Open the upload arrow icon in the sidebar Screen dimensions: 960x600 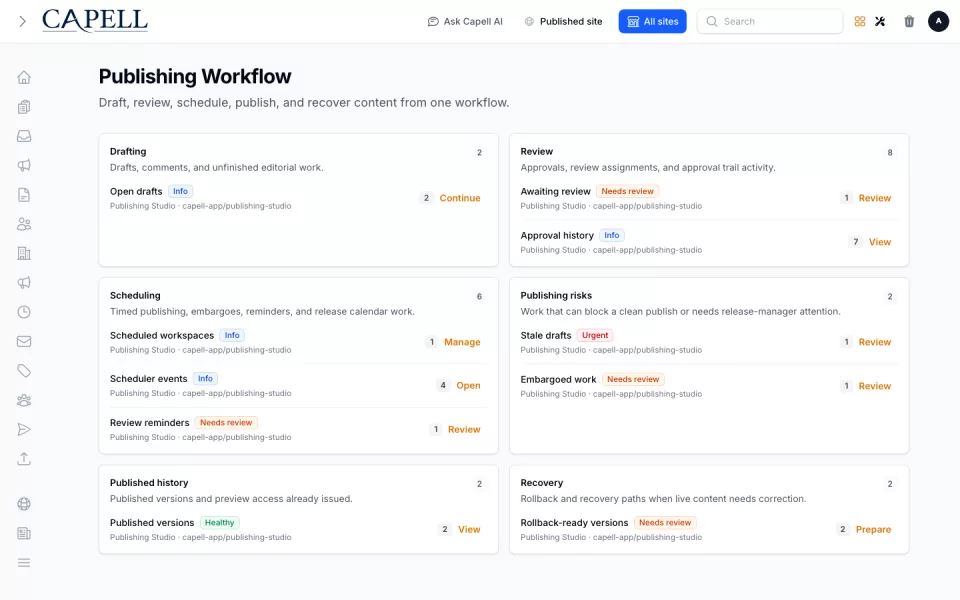24,459
